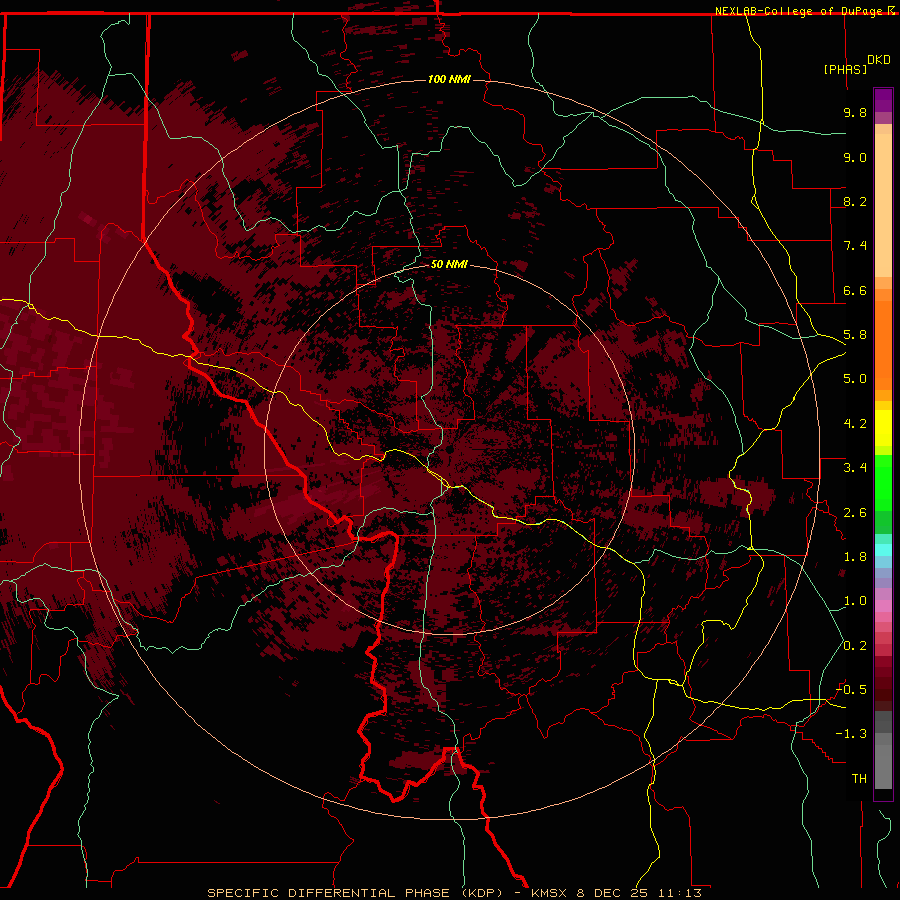Screen dimensions: 900x900
Task: Select the 7.4 value on color scale
Action: pos(855,246)
